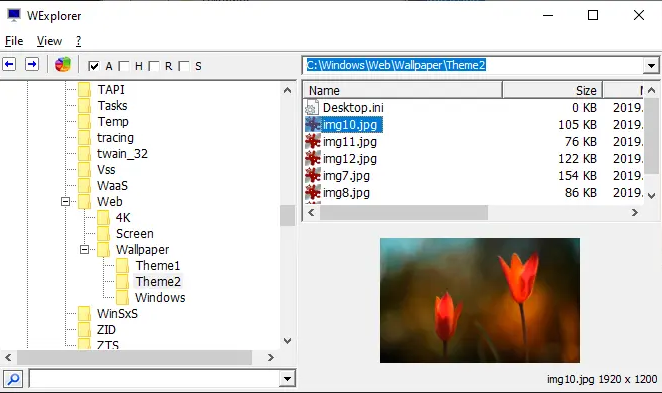Click the img11.jpg file icon

click(312, 141)
